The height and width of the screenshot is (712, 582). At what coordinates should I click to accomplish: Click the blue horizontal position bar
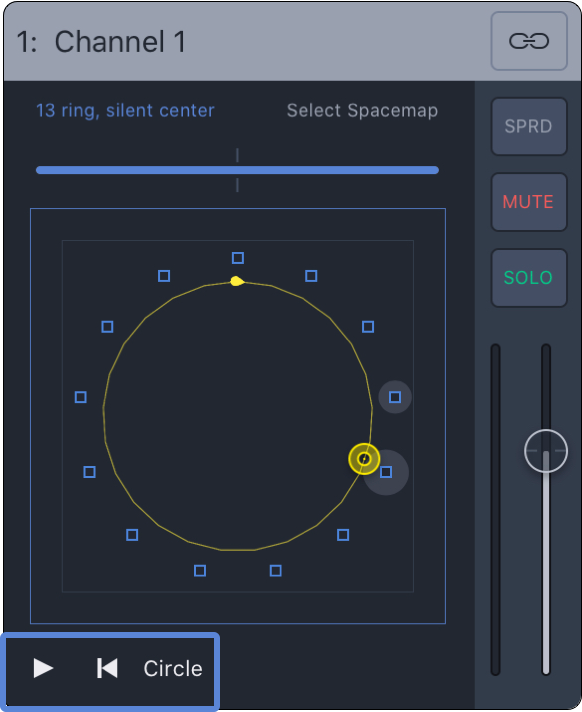coord(237,170)
